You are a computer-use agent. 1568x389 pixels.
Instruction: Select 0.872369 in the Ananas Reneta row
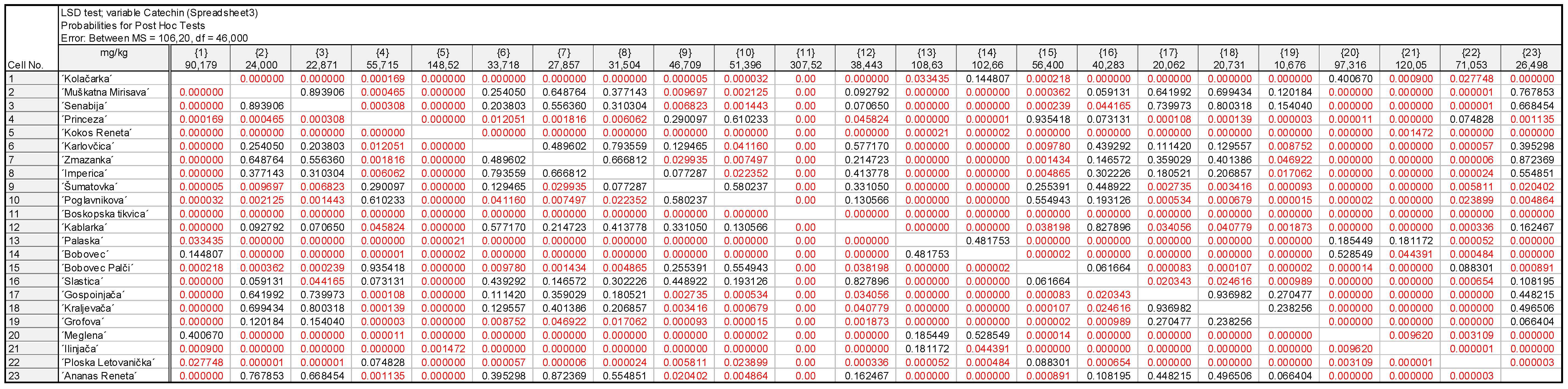(564, 376)
